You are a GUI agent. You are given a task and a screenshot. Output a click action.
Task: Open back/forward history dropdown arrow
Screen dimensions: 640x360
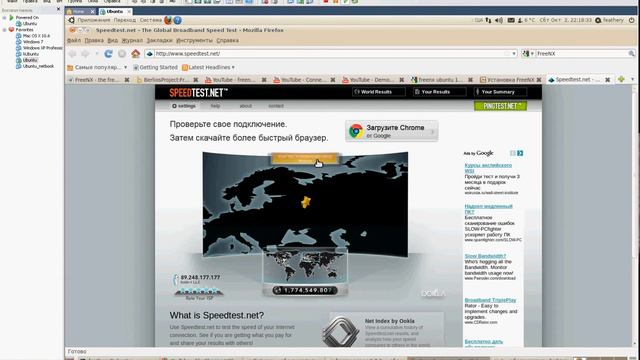tap(97, 53)
